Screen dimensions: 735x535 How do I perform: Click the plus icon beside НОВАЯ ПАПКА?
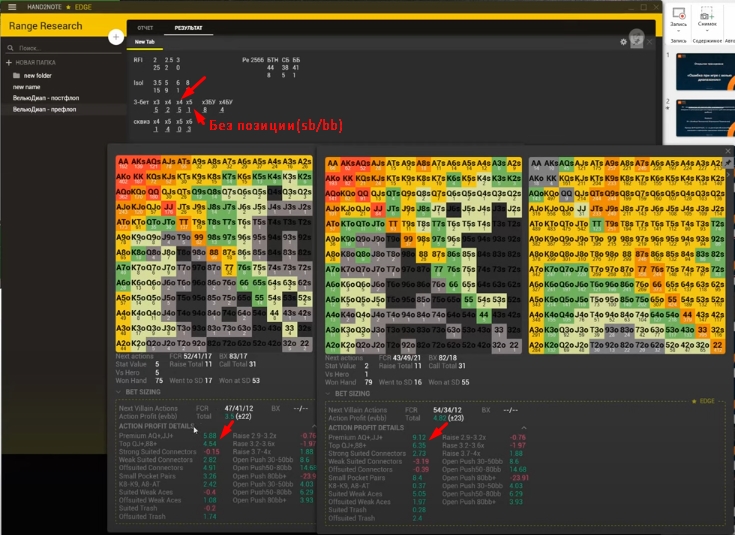(8, 62)
